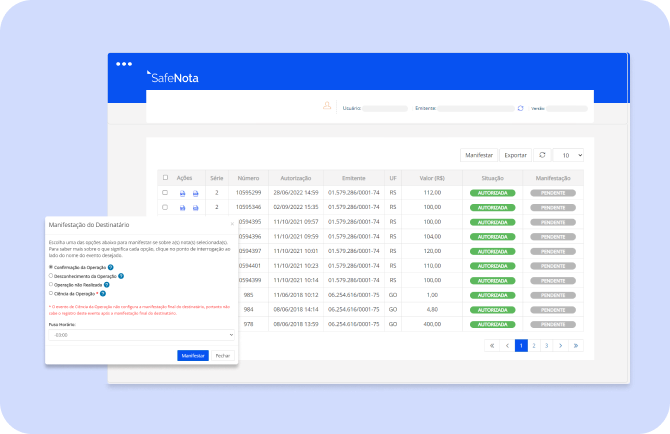Print note 10595299 via printer icon
The image size is (670, 434).
pyautogui.click(x=196, y=193)
